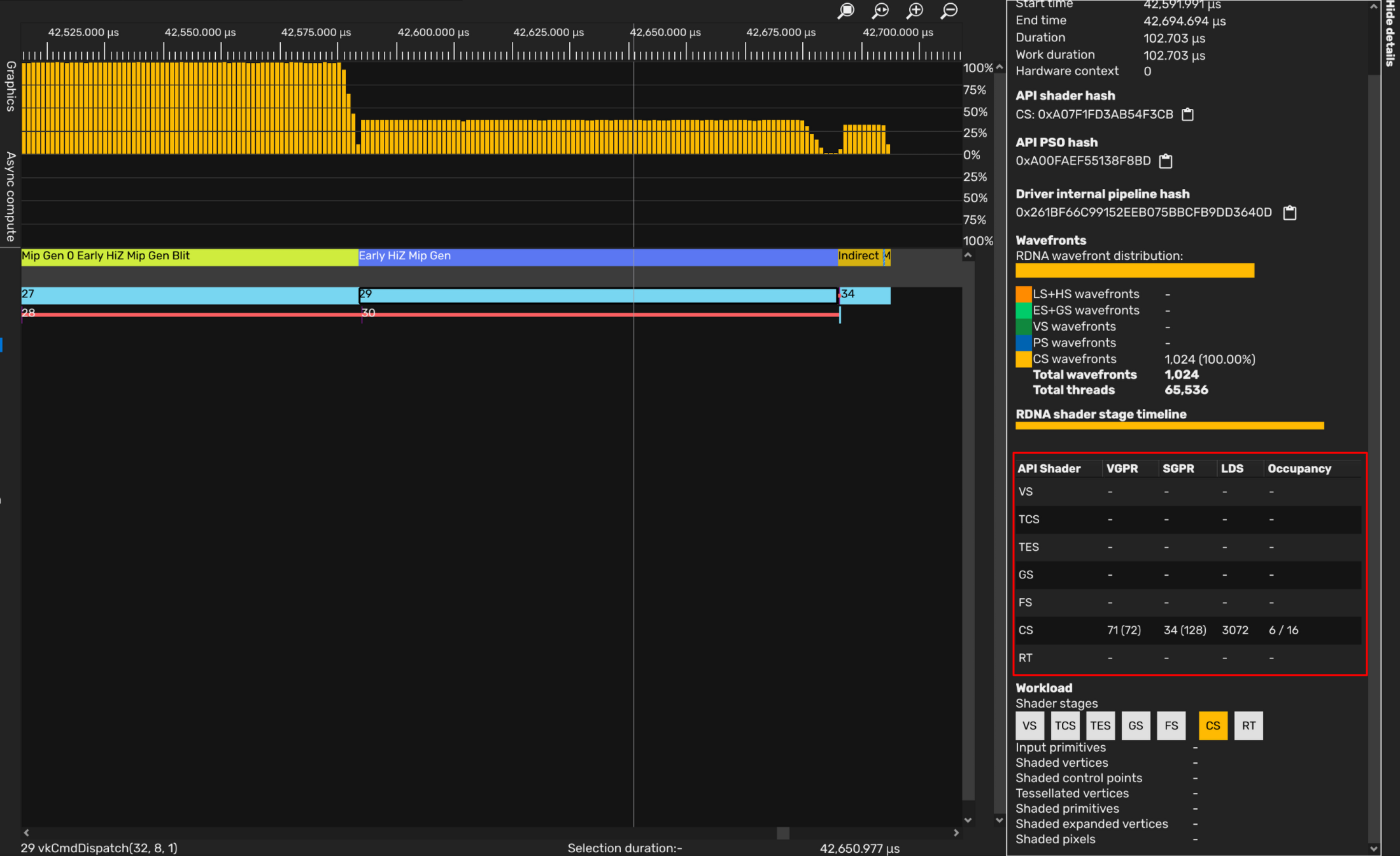The image size is (1400, 856).
Task: Toggle the RT shader stage button
Action: coord(1248,725)
